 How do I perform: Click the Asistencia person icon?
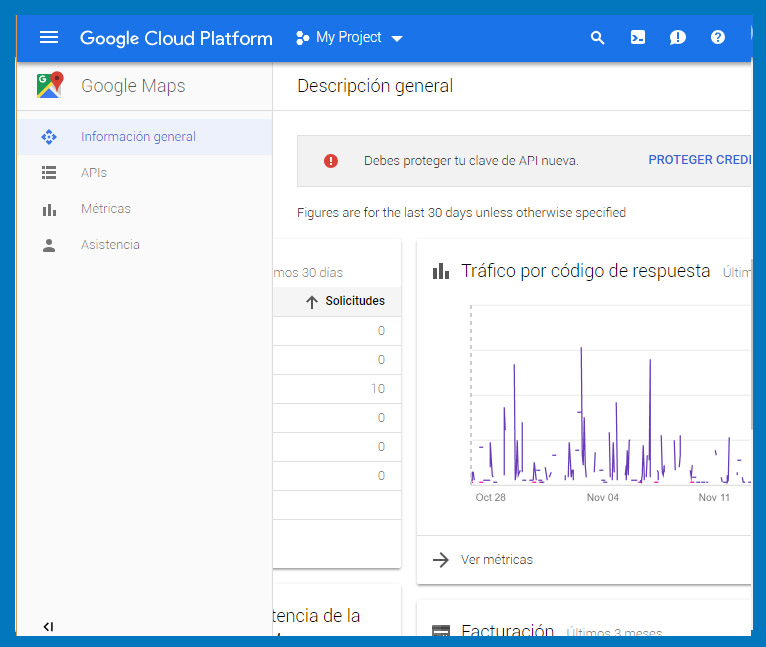pos(49,245)
